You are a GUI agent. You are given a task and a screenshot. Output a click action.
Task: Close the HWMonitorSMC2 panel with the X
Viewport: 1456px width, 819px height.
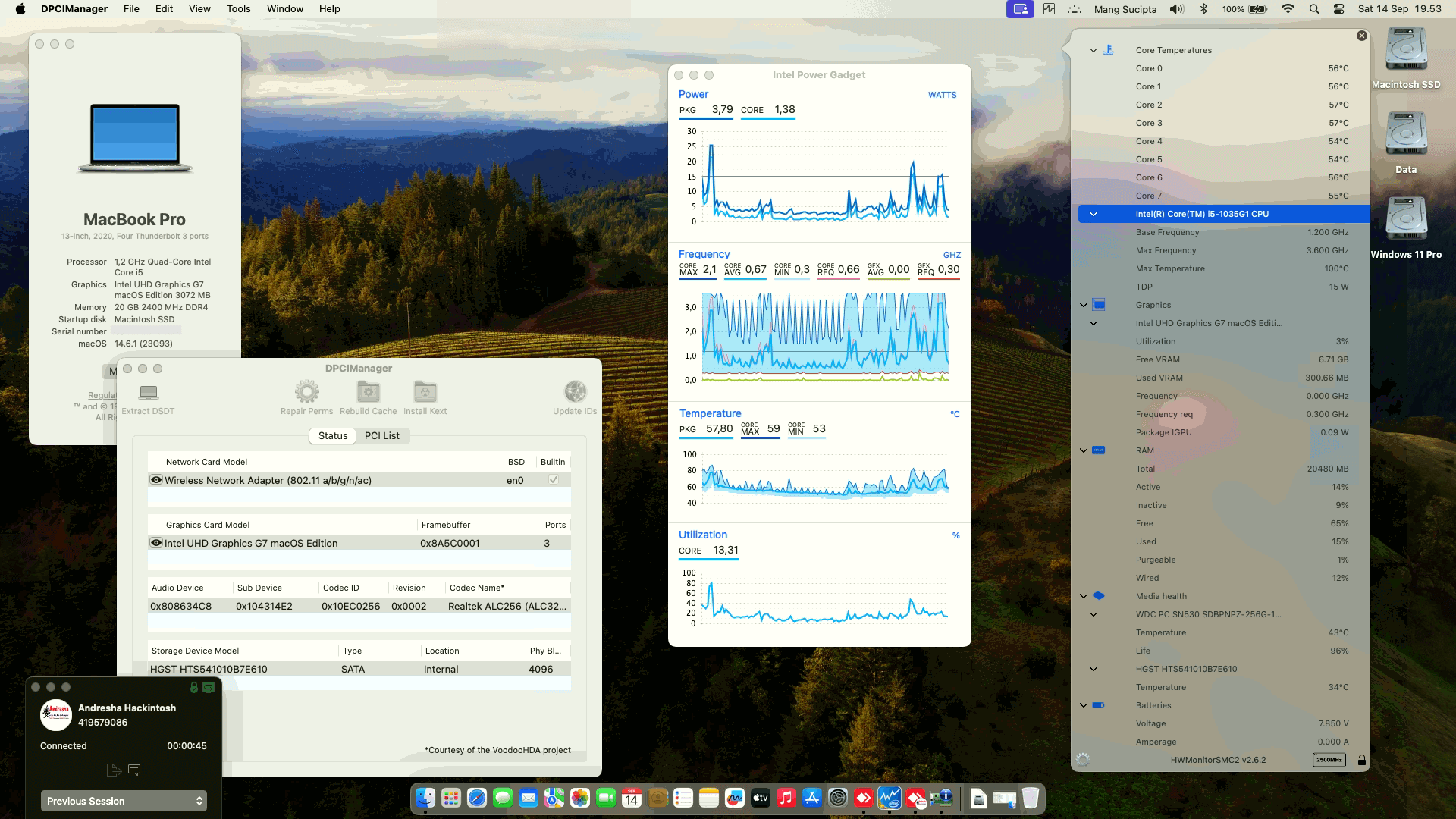(1362, 36)
